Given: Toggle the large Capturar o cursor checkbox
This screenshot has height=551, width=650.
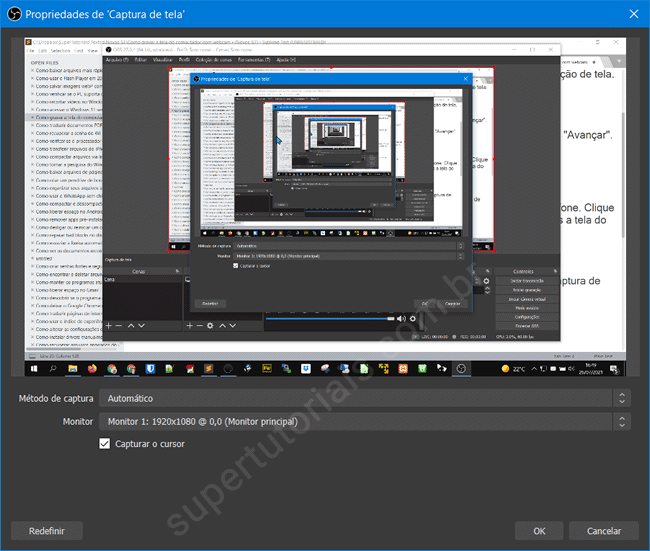Looking at the screenshot, I should (x=106, y=444).
